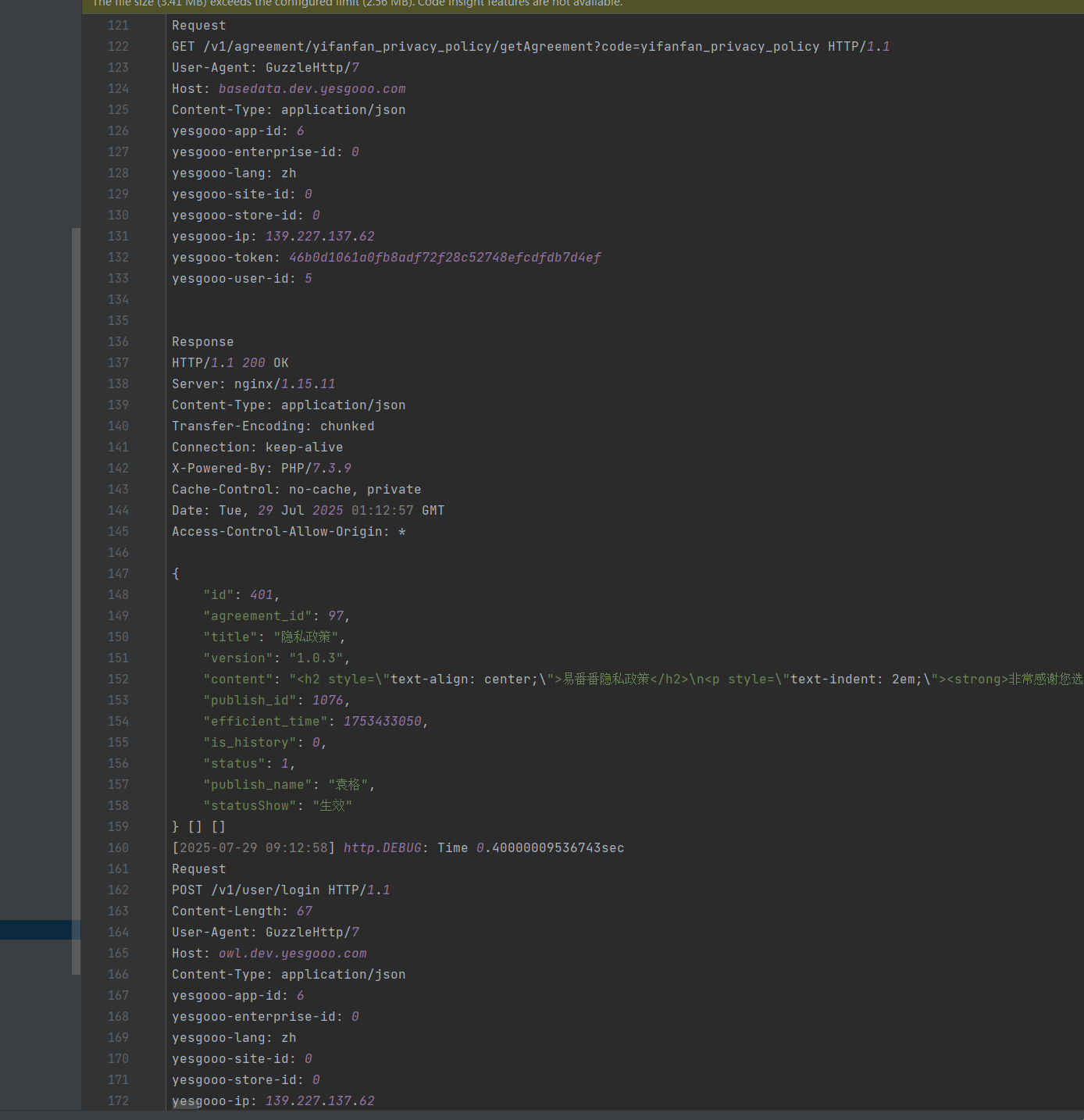The image size is (1084, 1120).
Task: Click 'Content-Length: 67' line
Action: (242, 911)
